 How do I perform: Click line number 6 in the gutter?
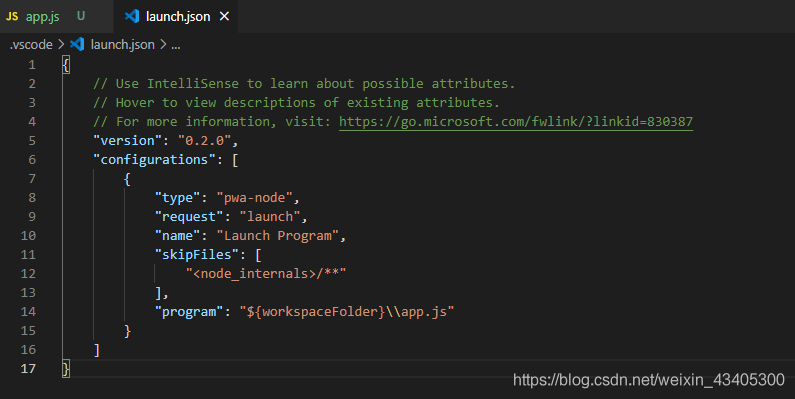[x=32, y=160]
